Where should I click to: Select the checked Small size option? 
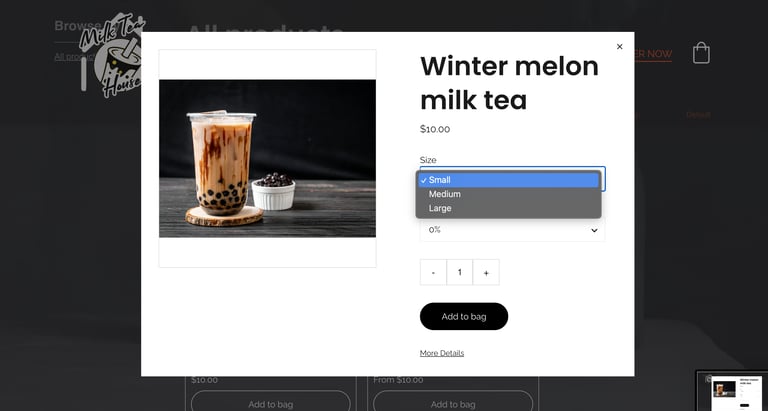pyautogui.click(x=508, y=180)
